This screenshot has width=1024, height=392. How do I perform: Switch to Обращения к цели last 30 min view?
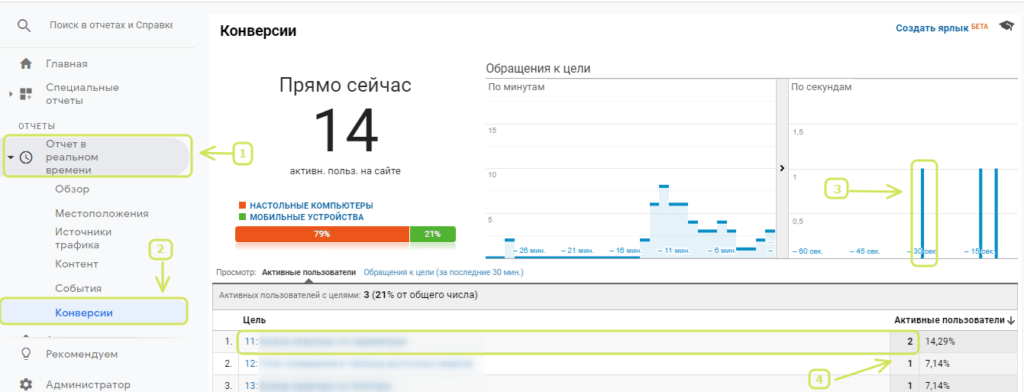[443, 272]
